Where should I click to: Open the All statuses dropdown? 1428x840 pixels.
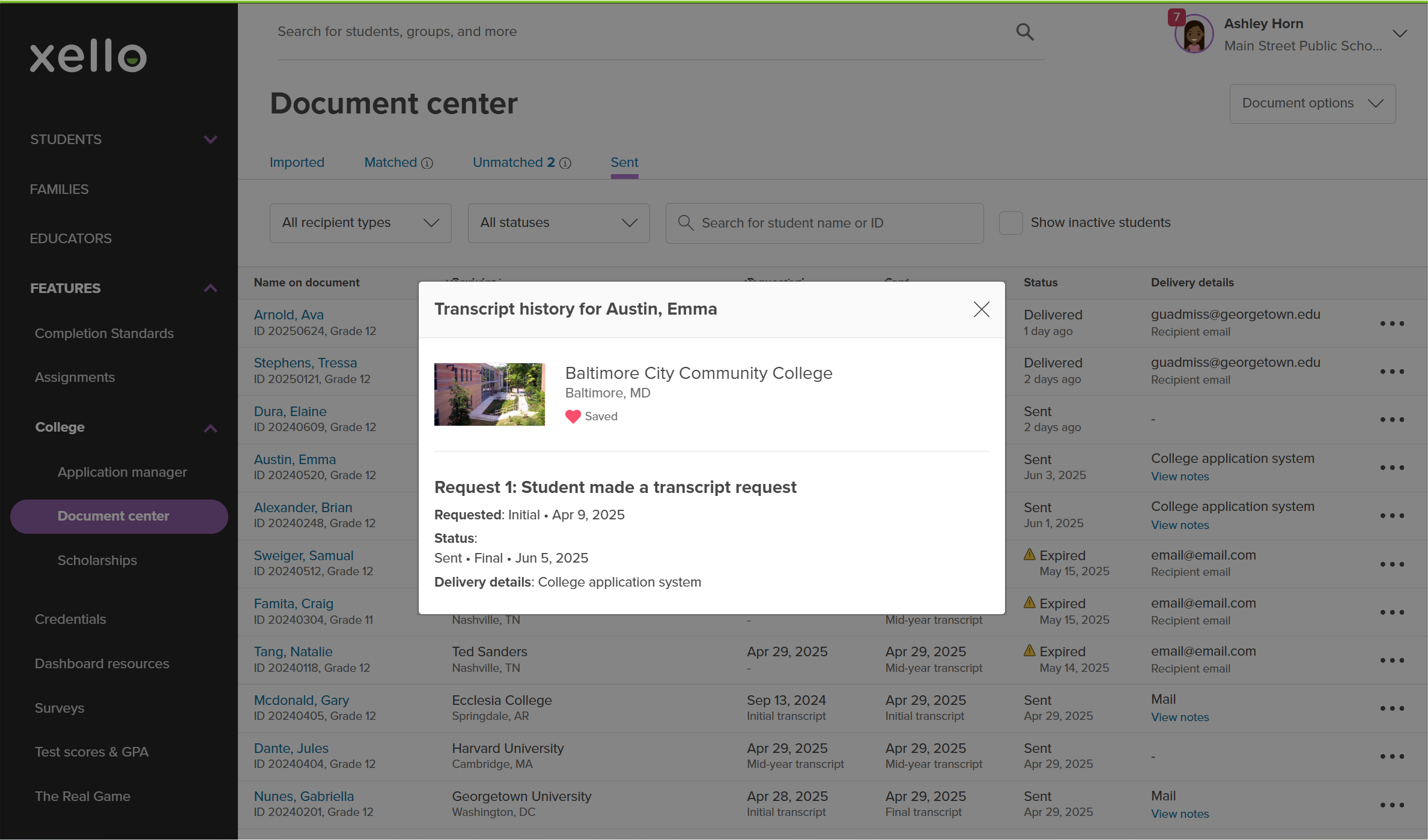click(559, 223)
